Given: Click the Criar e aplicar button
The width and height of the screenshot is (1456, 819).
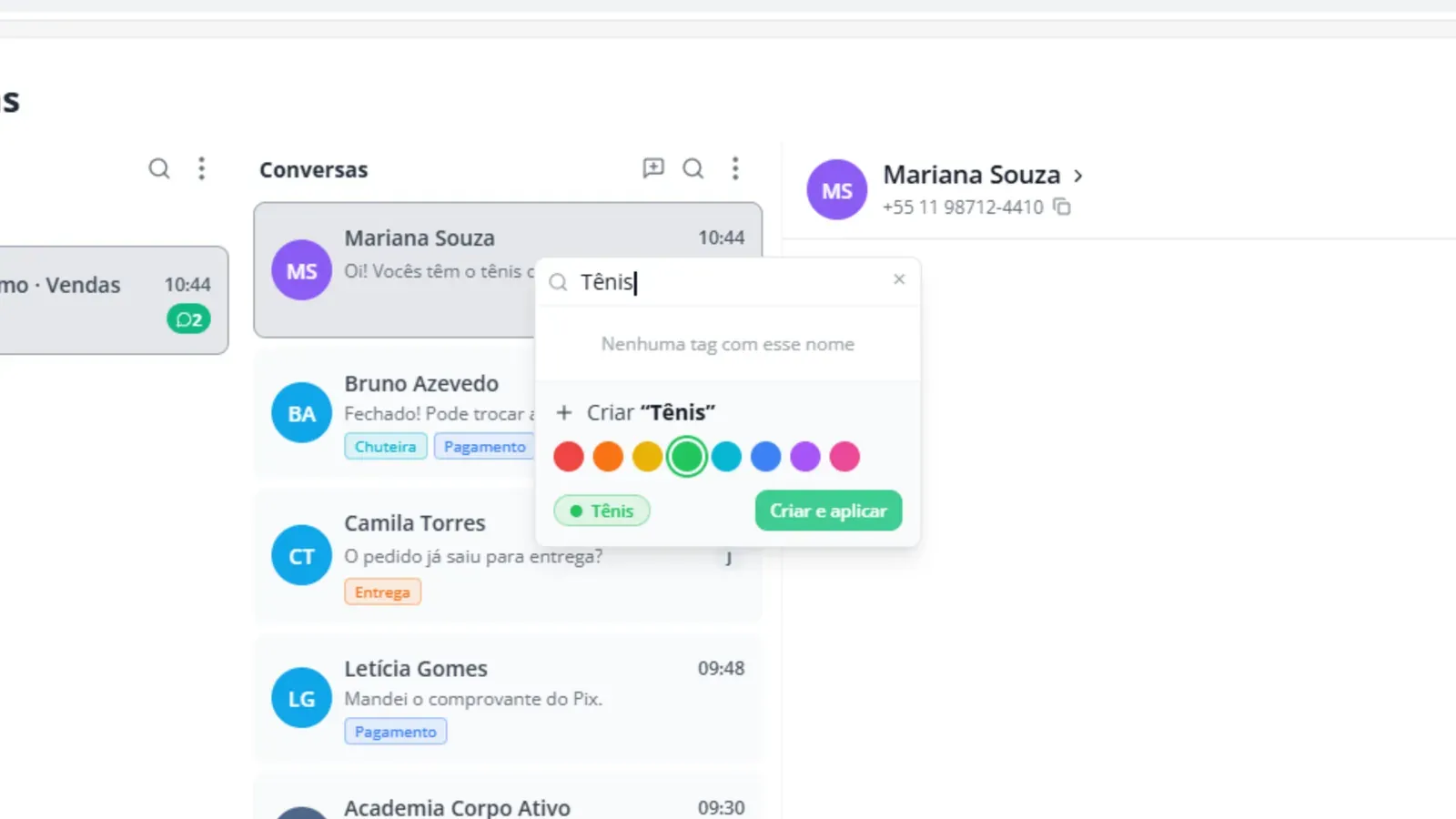Looking at the screenshot, I should point(828,511).
